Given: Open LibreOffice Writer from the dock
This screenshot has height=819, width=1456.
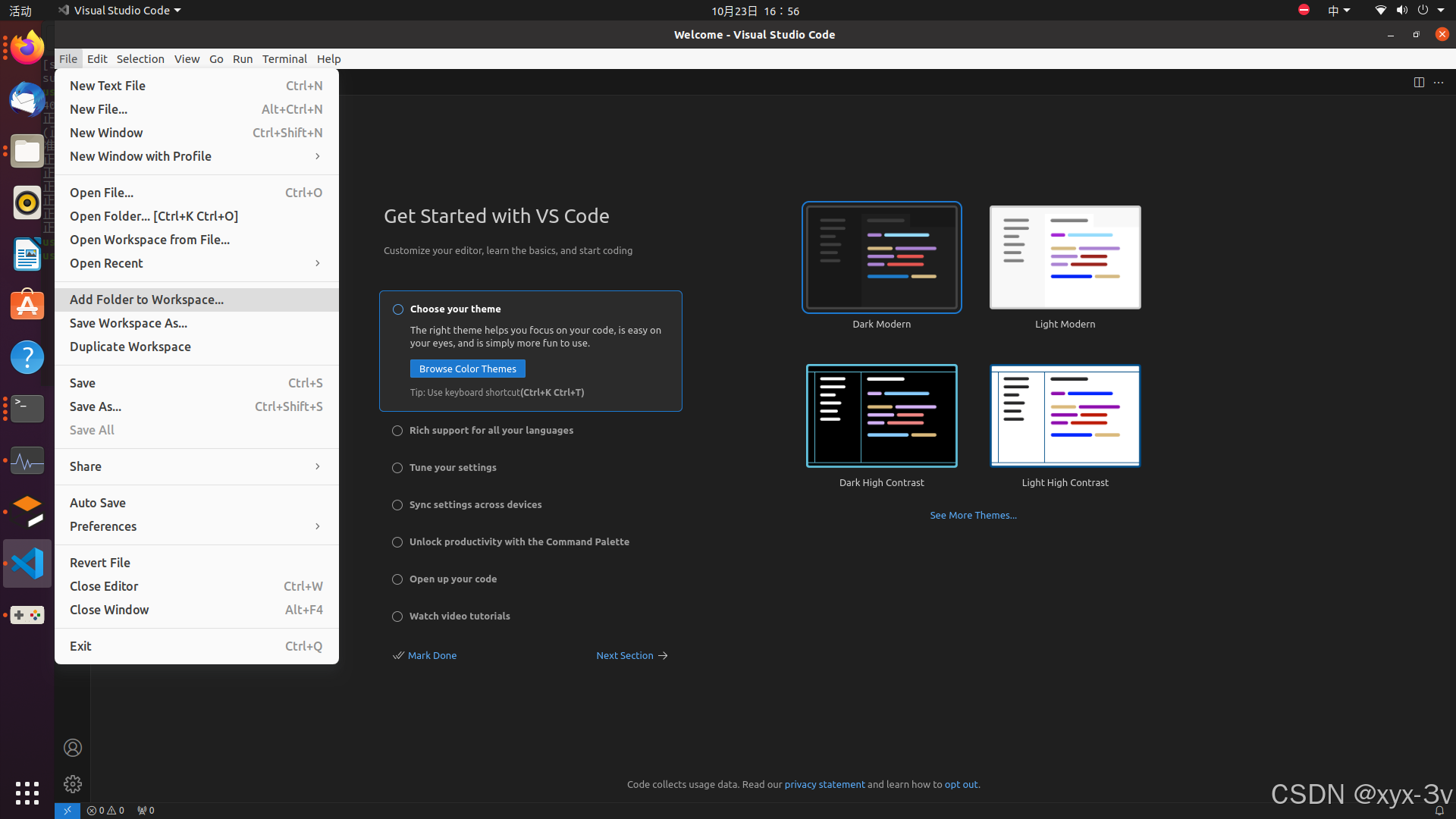Looking at the screenshot, I should click(27, 254).
